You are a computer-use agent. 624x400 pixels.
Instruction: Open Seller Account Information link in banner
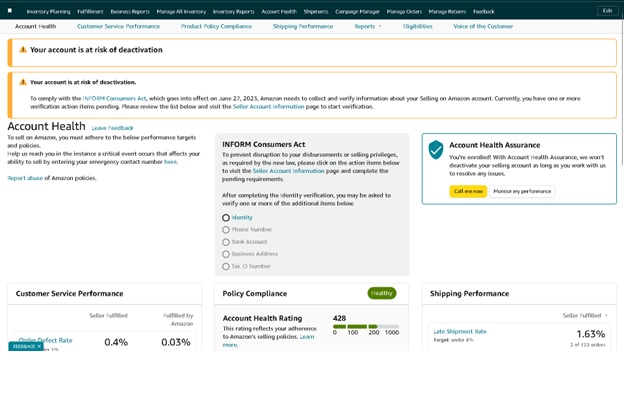[269, 107]
